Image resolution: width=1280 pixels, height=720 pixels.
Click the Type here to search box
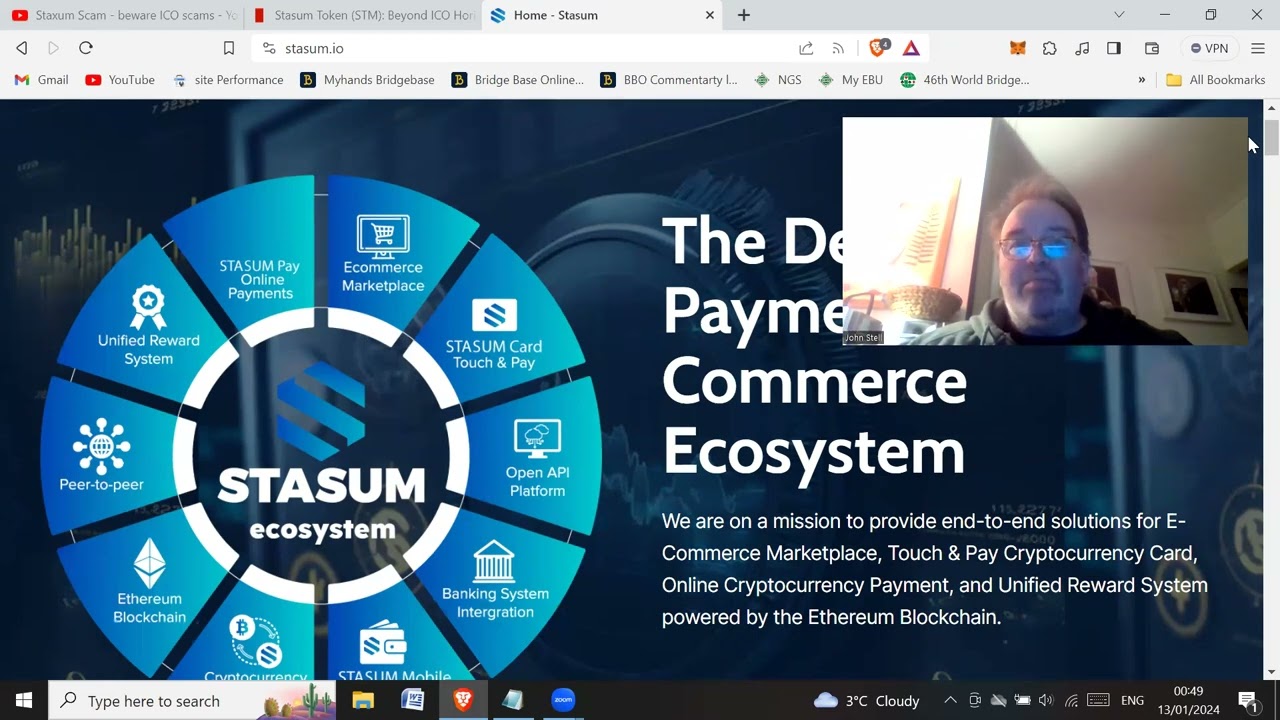click(191, 700)
